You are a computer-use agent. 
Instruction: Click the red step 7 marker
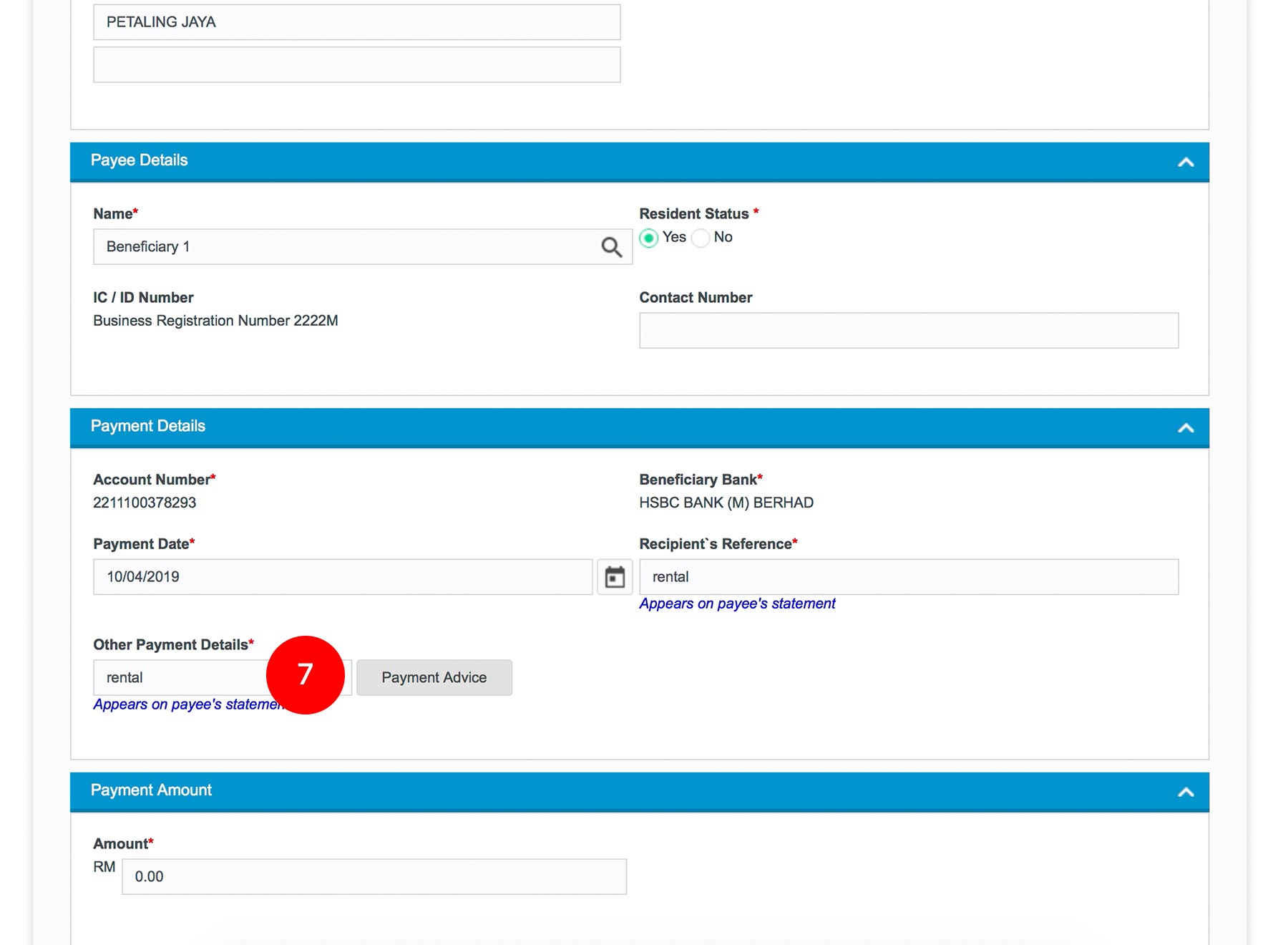(x=306, y=674)
